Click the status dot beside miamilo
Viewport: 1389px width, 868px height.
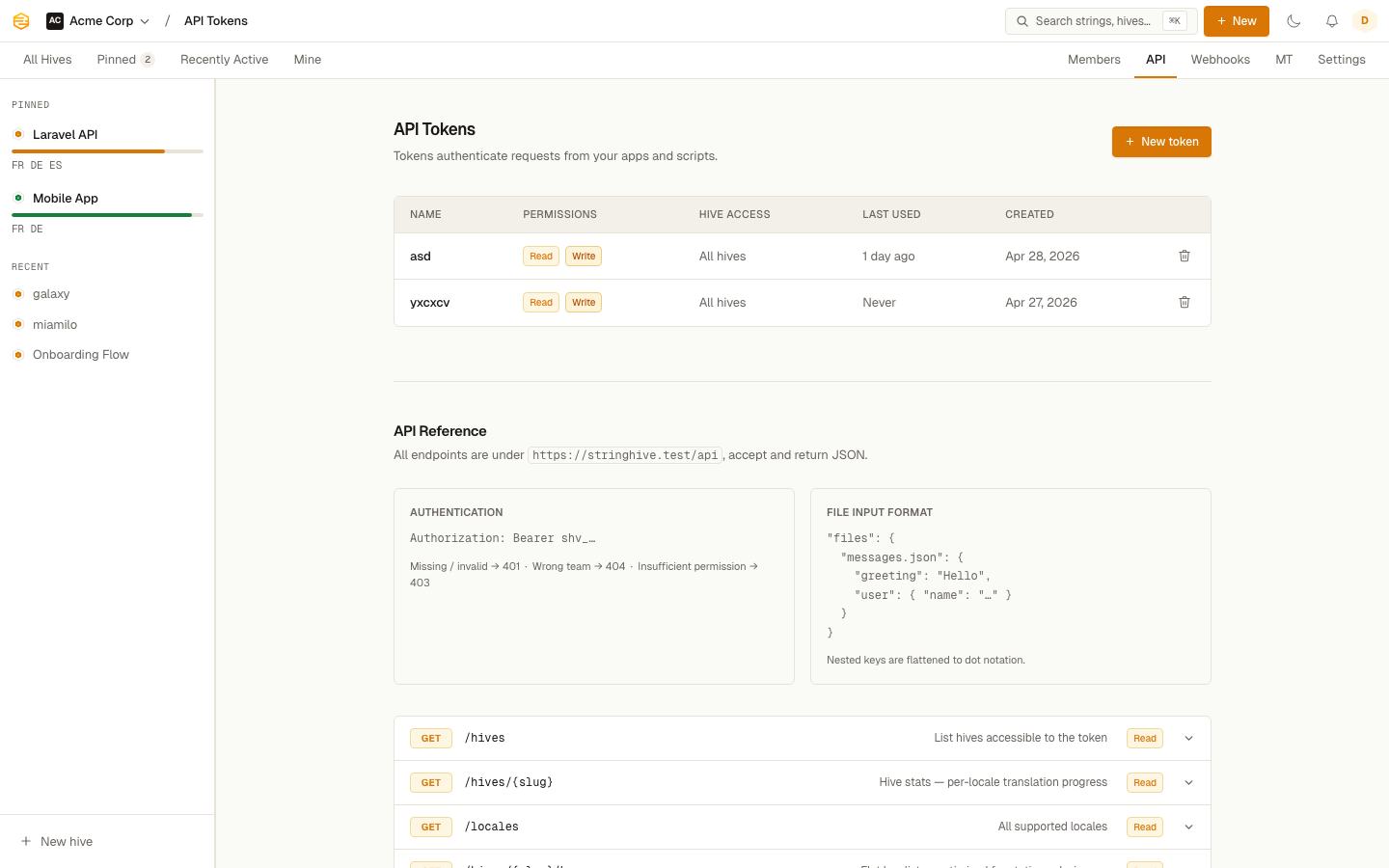(18, 325)
